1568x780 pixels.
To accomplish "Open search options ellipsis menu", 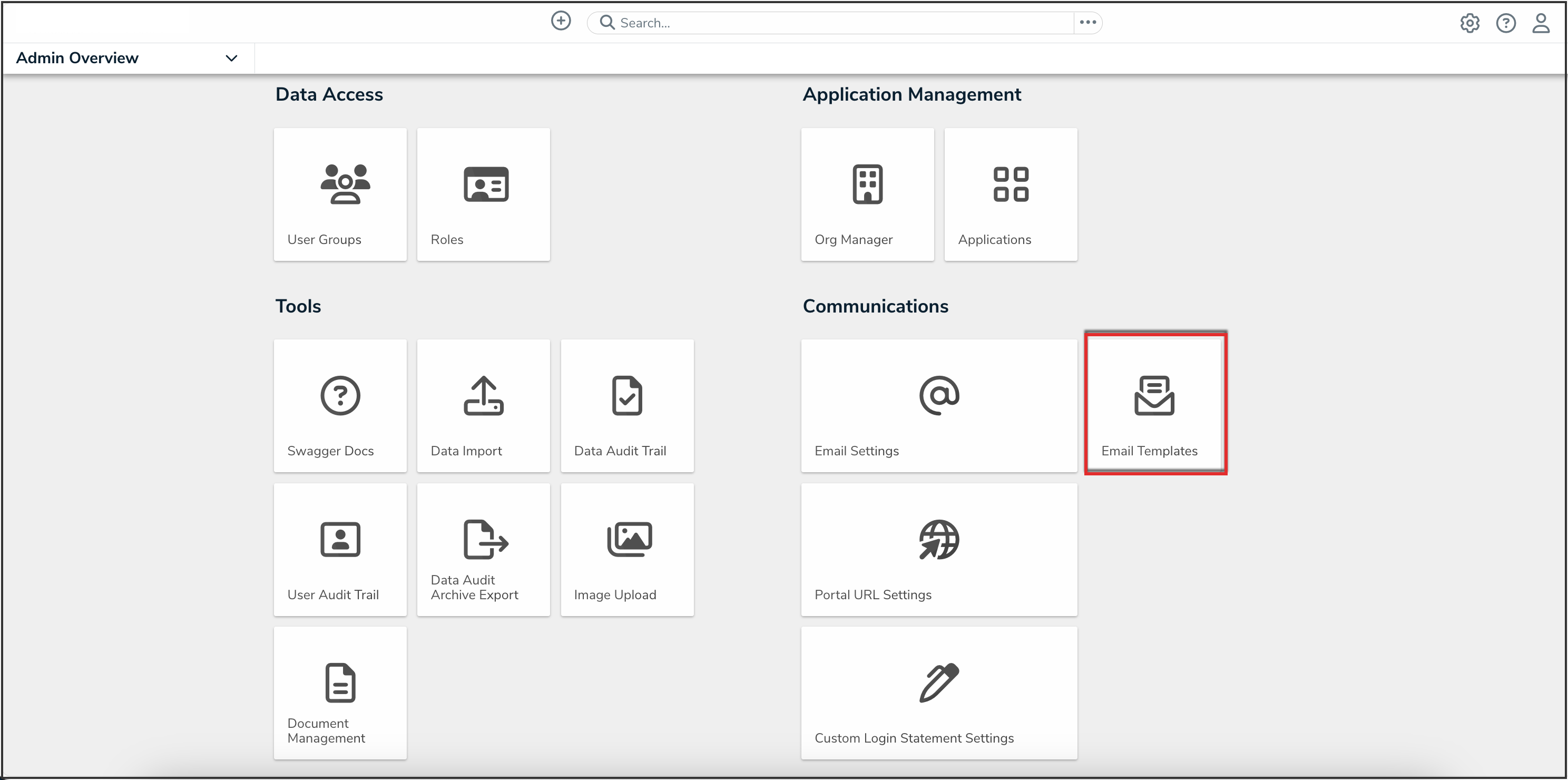I will (x=1087, y=23).
